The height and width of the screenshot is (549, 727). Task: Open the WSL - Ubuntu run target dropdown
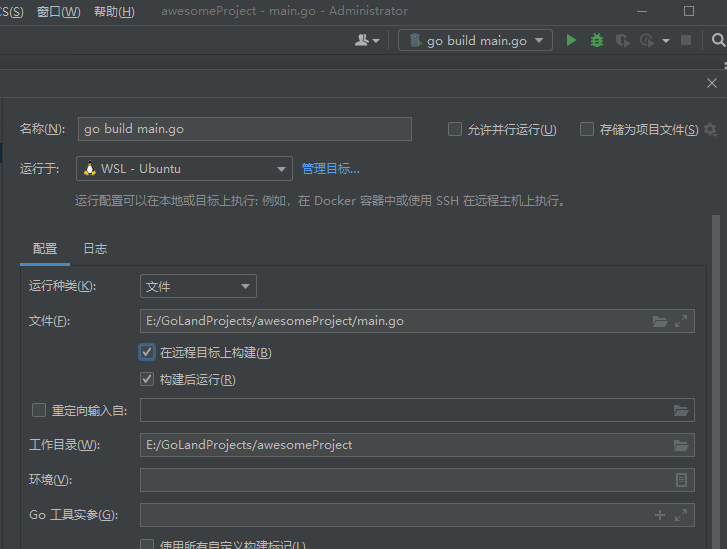tap(184, 168)
